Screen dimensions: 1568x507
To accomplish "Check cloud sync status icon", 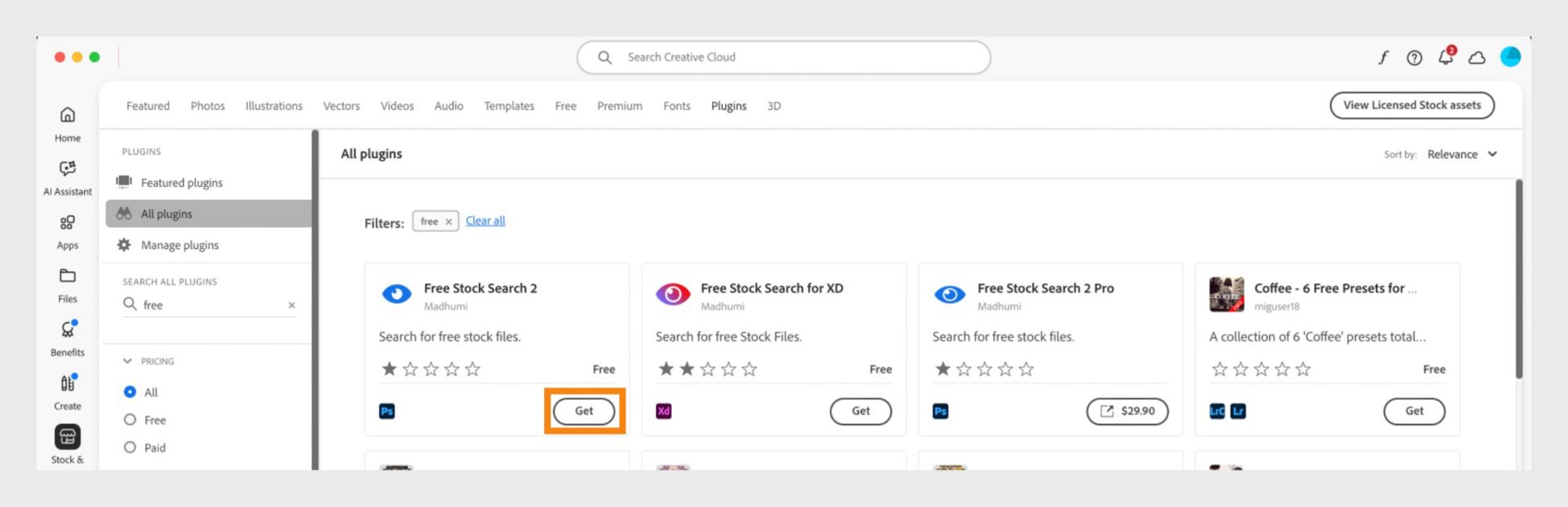I will tap(1477, 58).
